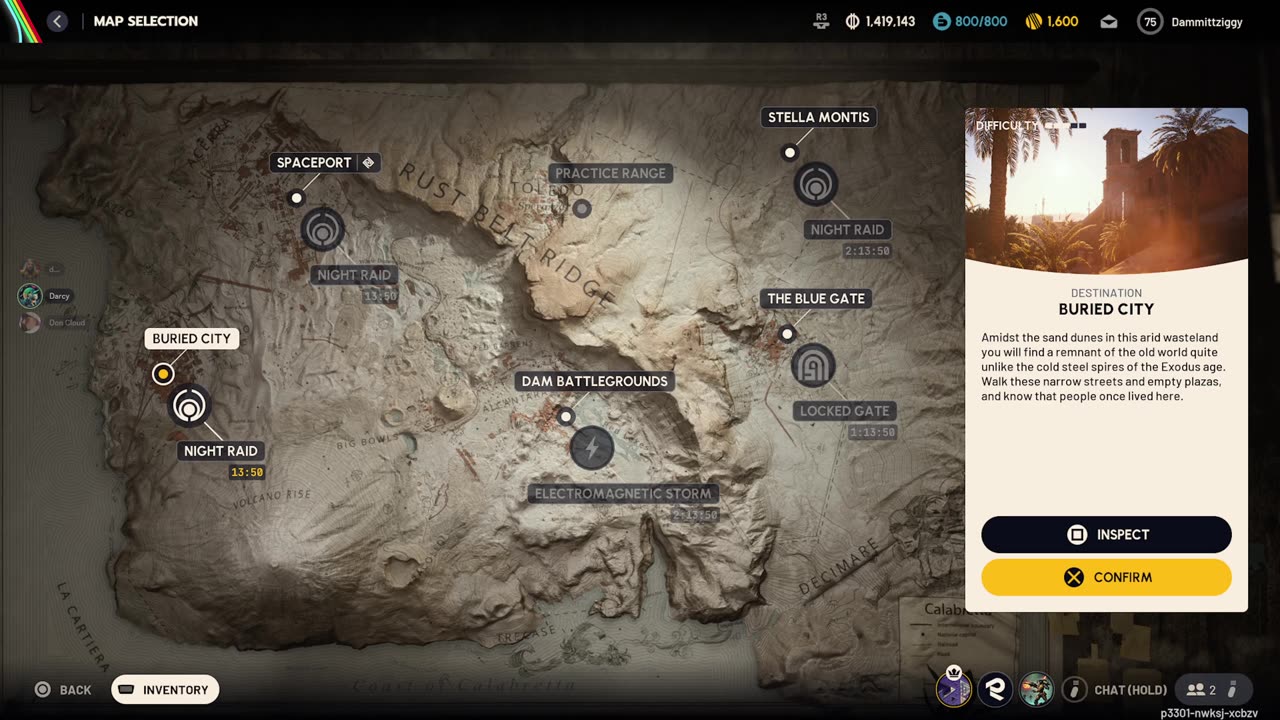Click the Spaceport location dot marker
This screenshot has height=720, width=1280.
[x=296, y=198]
